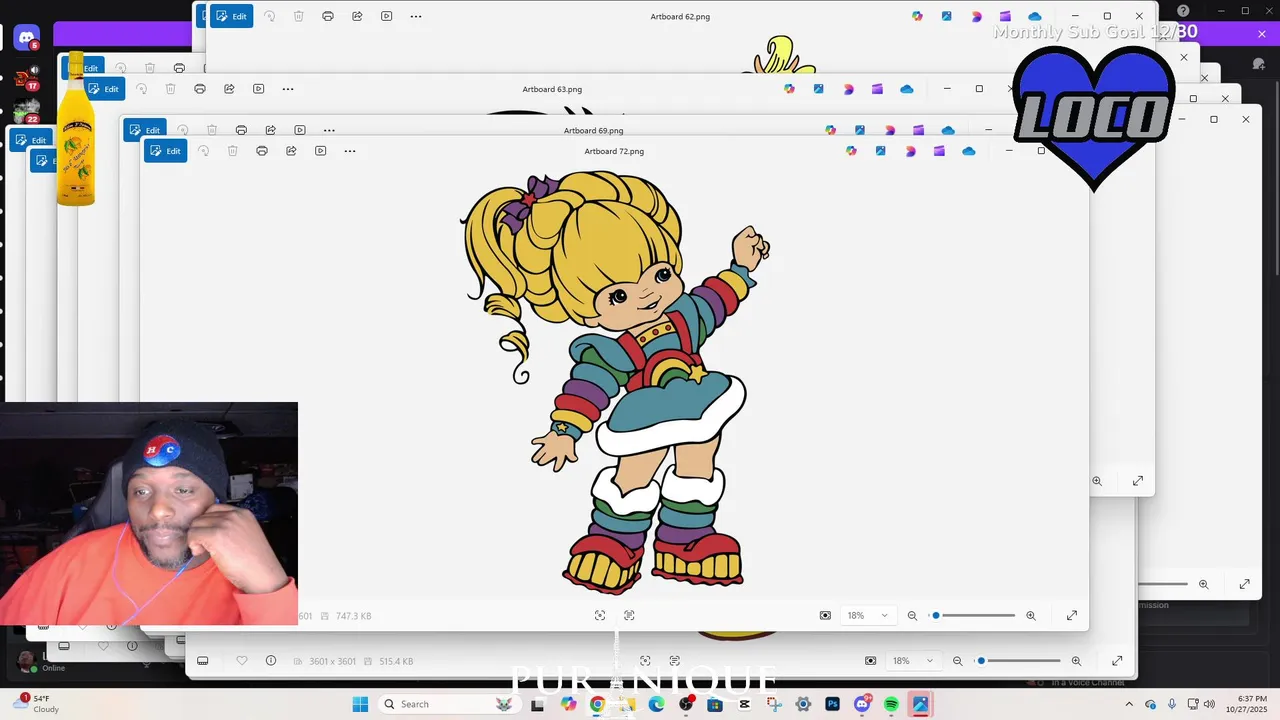1280x720 pixels.
Task: Open zoom dropdown in the 515.4 KB status bar
Action: [913, 661]
